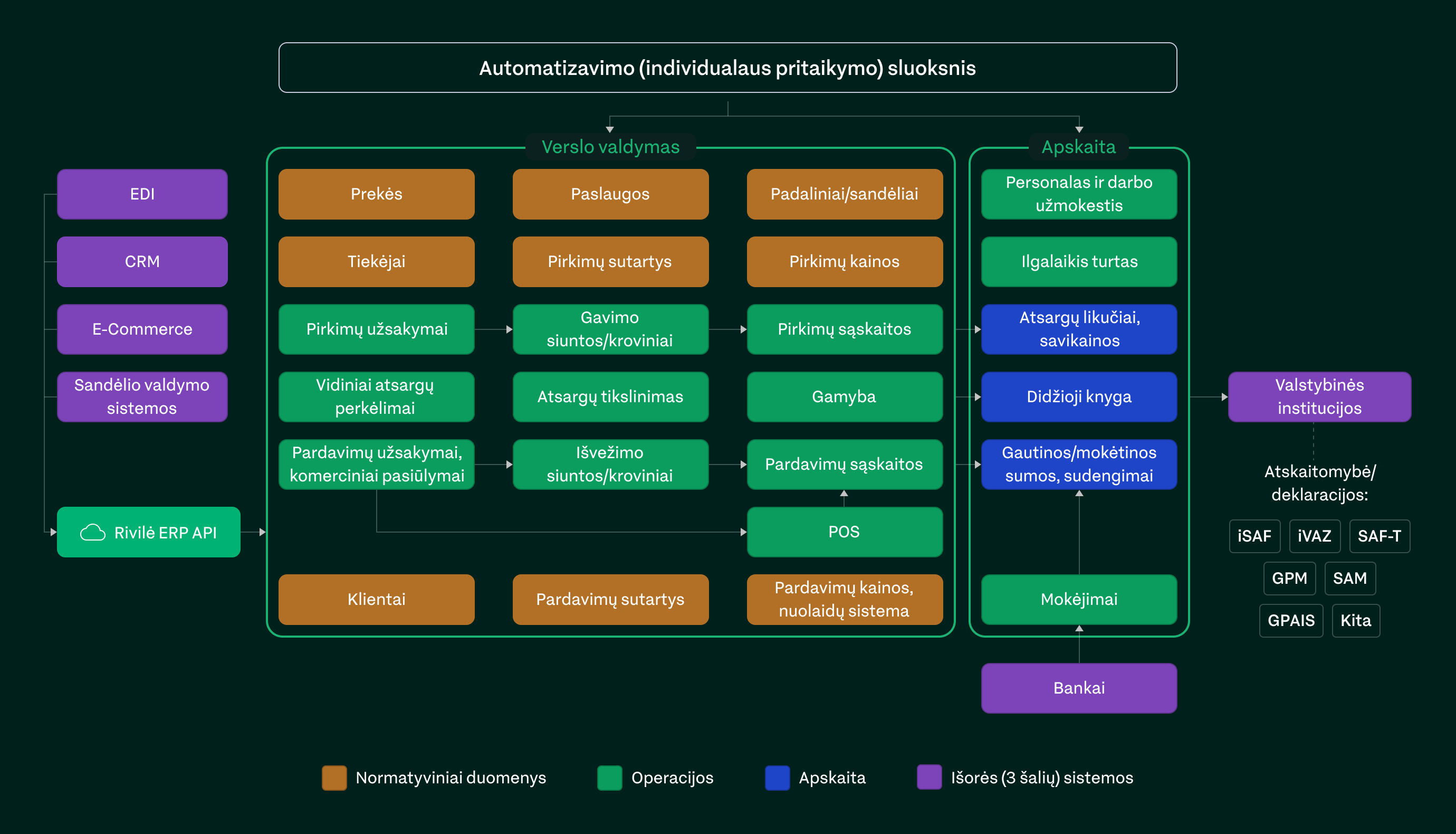Screen dimensions: 1456x834
Task: Click the Kita tag
Action: [1355, 620]
